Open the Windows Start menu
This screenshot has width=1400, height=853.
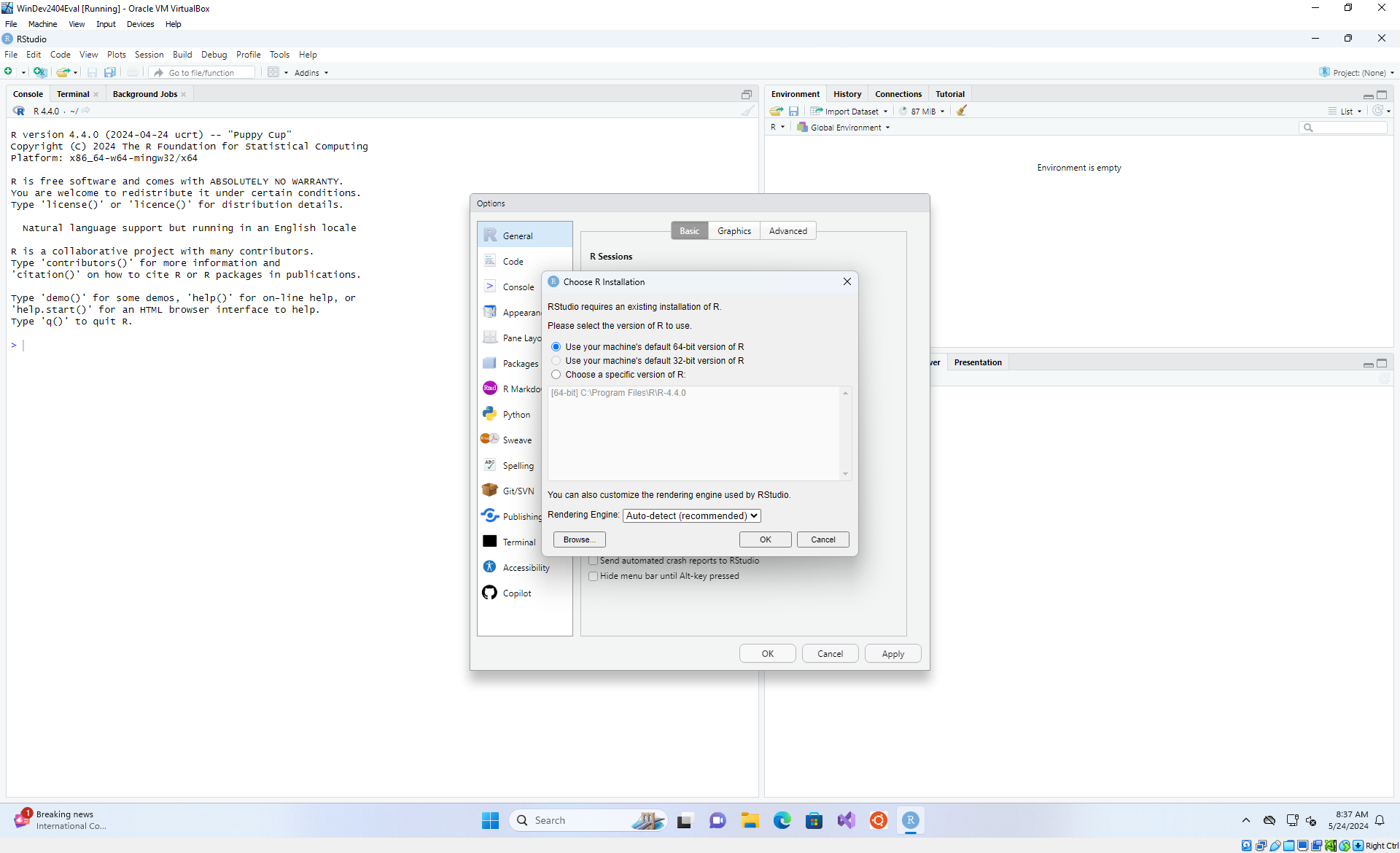490,821
